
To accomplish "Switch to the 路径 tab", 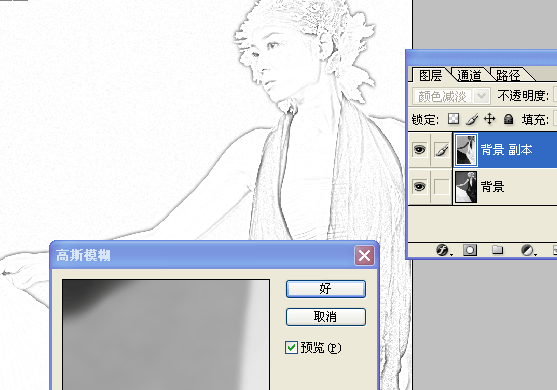I will point(508,75).
